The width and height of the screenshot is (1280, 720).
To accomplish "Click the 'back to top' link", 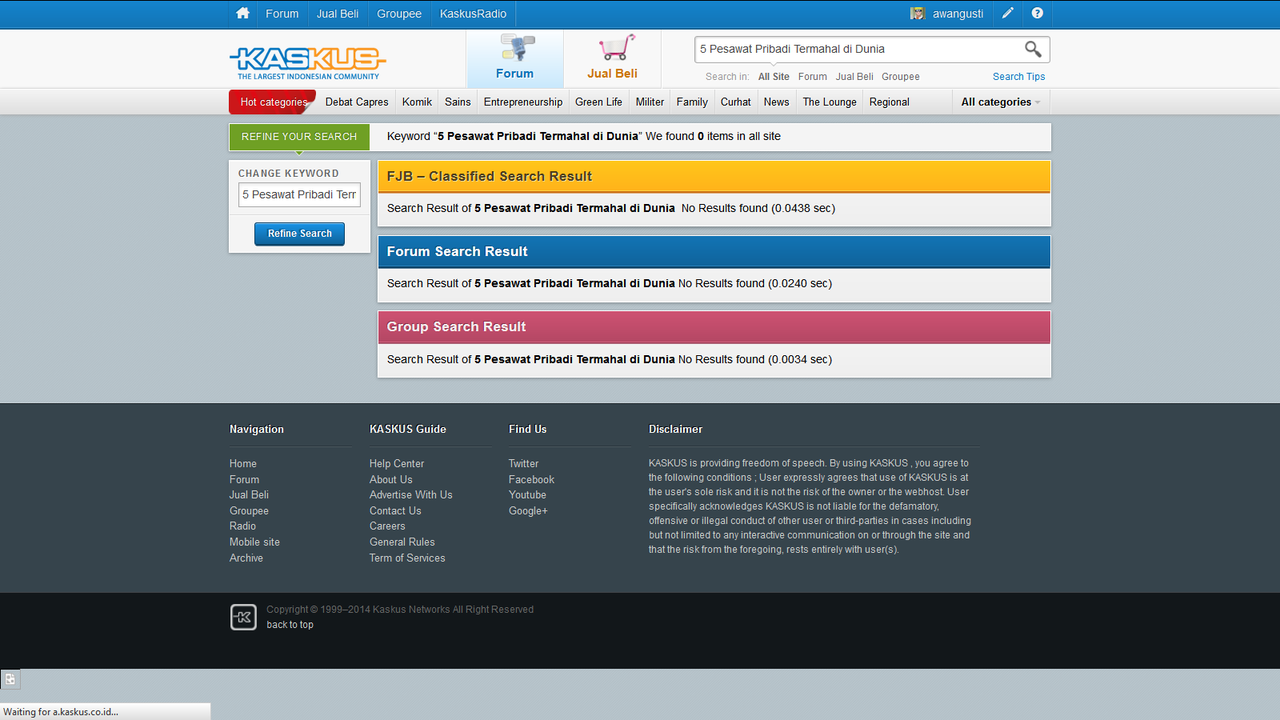I will (290, 625).
